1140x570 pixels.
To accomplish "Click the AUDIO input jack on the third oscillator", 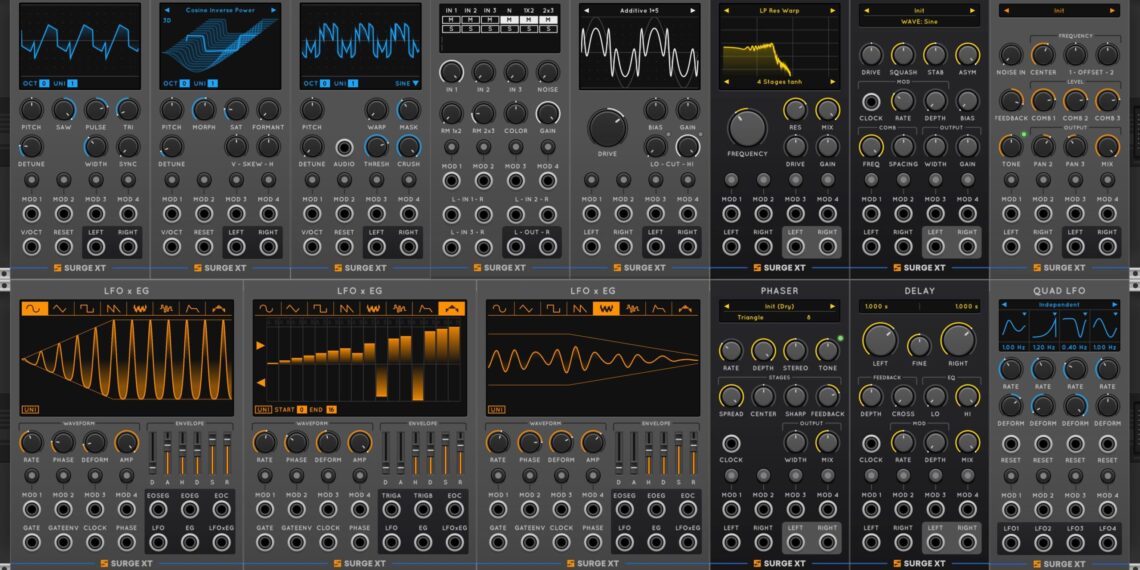I will [x=344, y=147].
